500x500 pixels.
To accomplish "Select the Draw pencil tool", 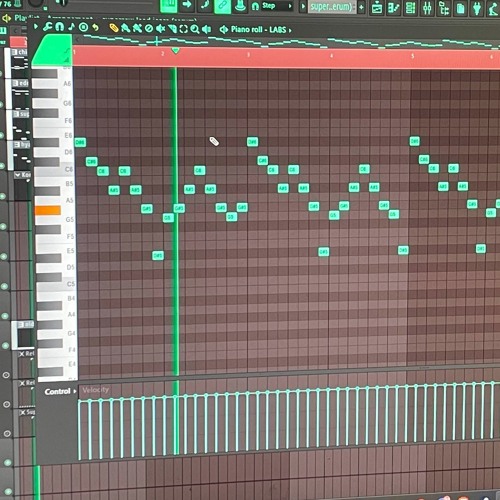I will coord(114,28).
